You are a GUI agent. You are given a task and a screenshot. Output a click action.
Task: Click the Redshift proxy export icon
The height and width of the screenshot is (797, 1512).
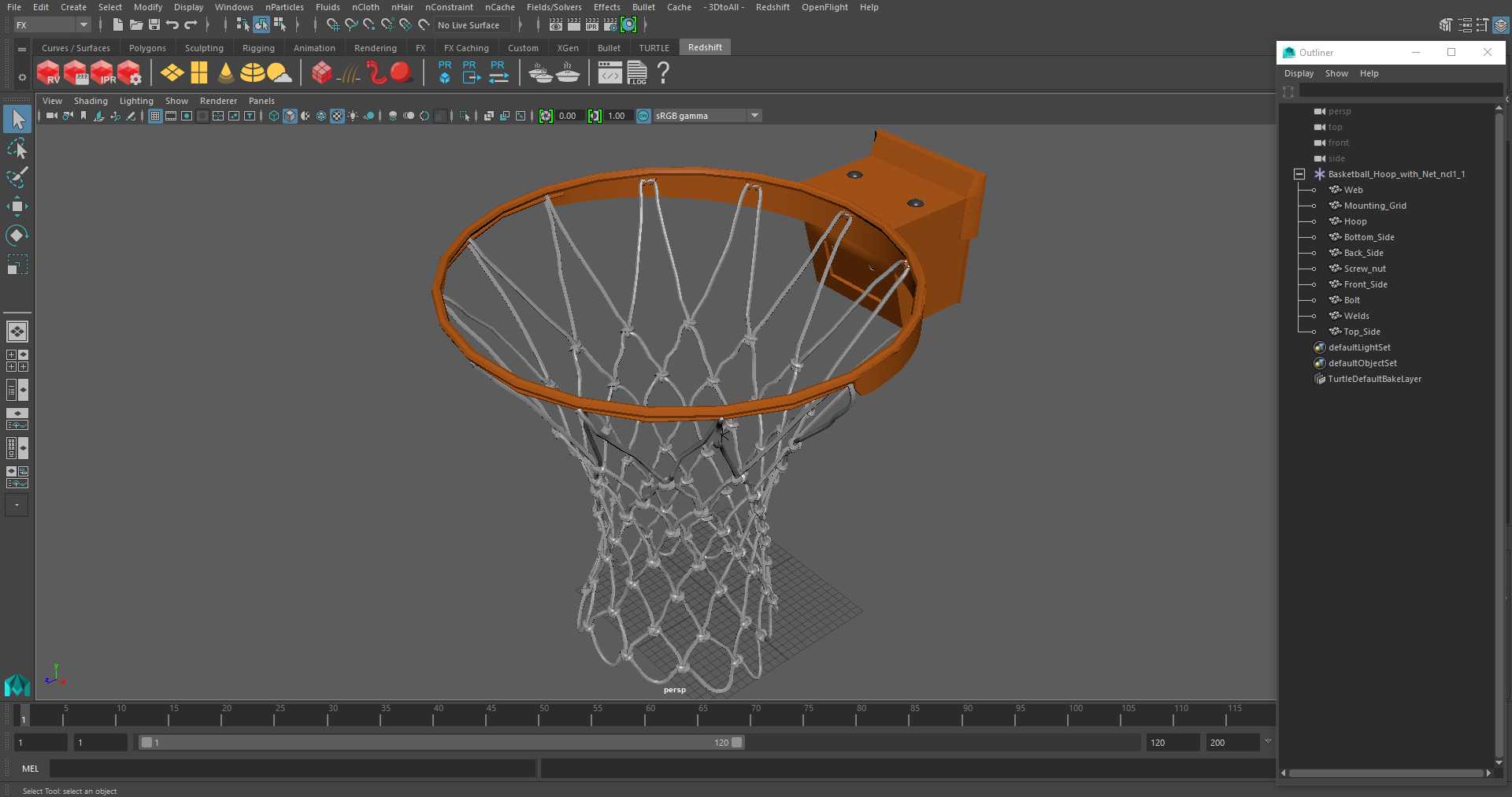(x=470, y=72)
